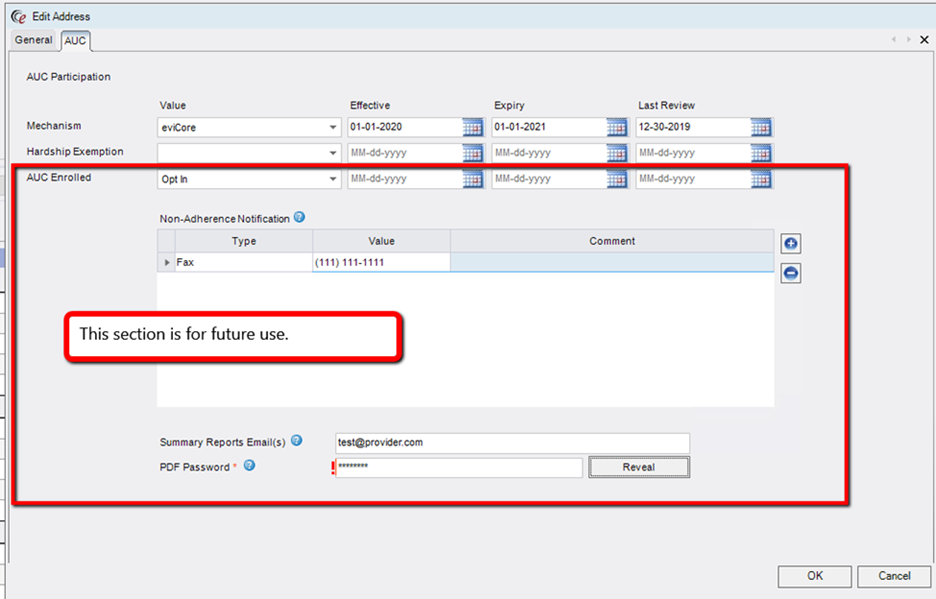This screenshot has height=599, width=936.
Task: Click the Cancel button
Action: click(x=894, y=576)
